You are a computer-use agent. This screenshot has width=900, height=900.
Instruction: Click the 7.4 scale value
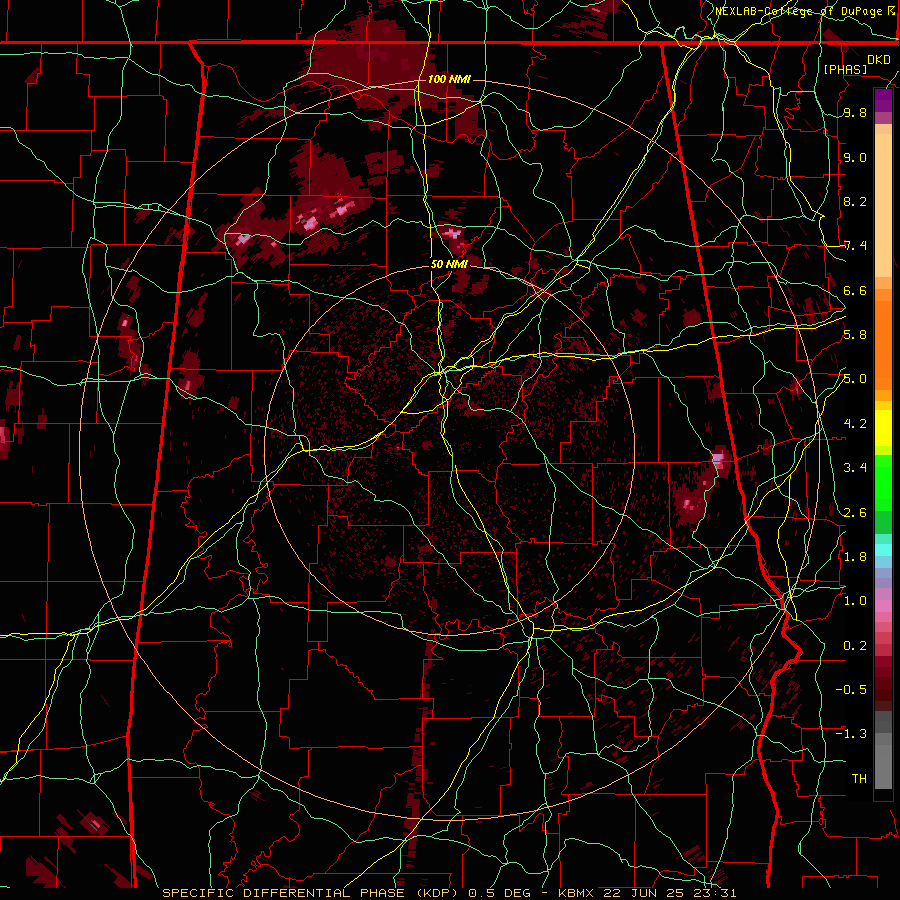855,246
